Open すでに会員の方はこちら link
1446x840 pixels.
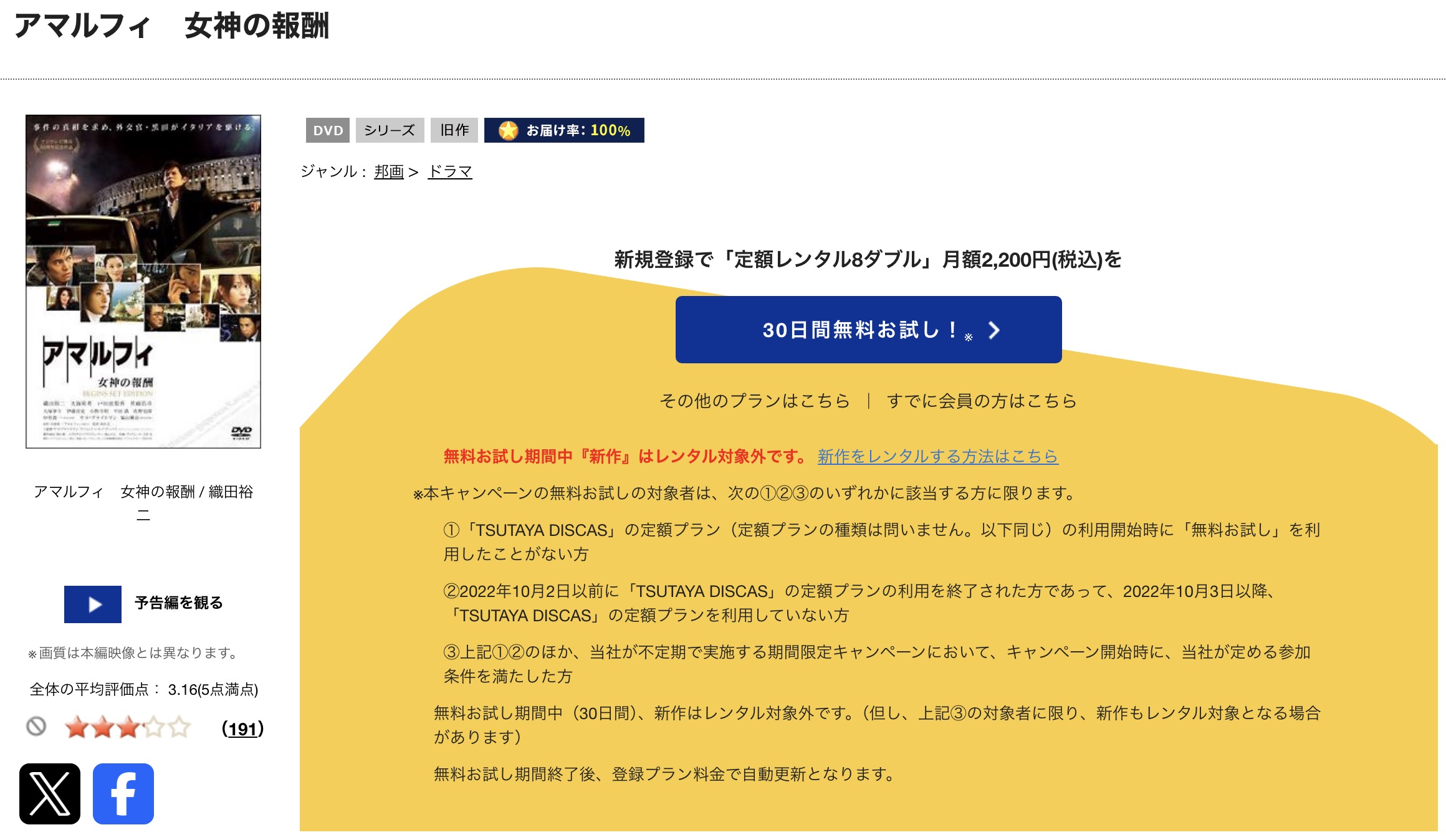982,401
